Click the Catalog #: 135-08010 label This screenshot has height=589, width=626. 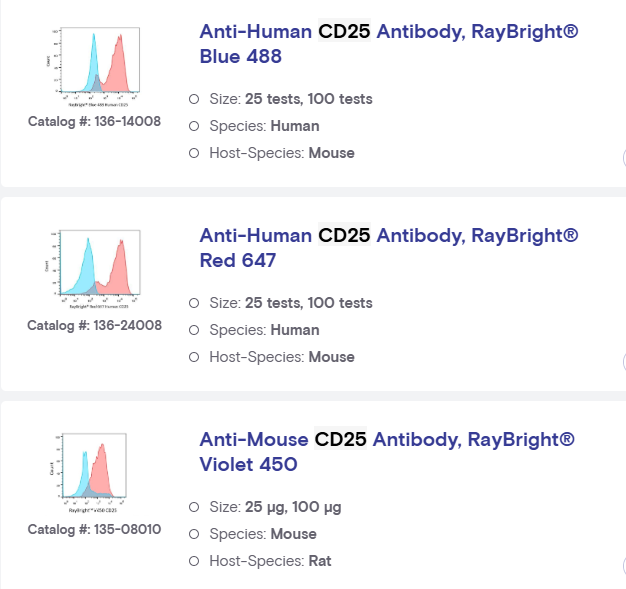coord(94,529)
